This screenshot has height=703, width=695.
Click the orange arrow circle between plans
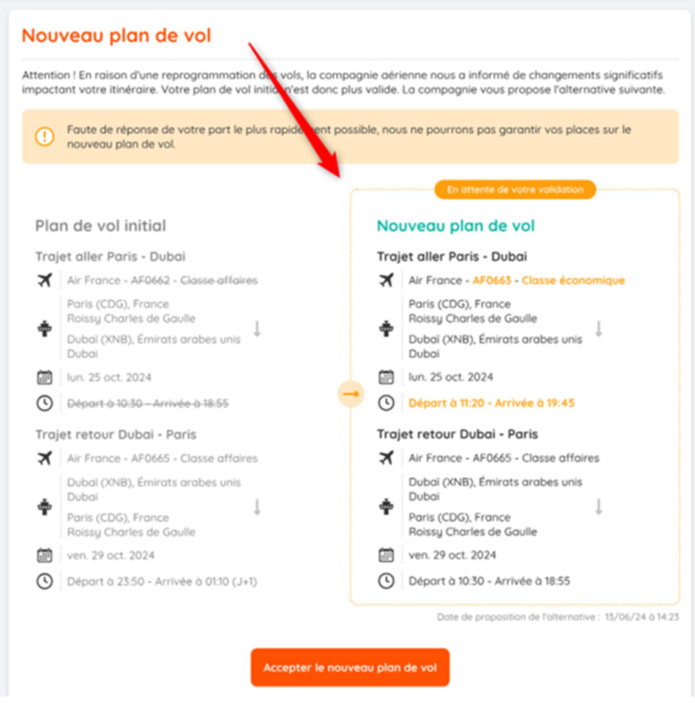click(x=350, y=395)
